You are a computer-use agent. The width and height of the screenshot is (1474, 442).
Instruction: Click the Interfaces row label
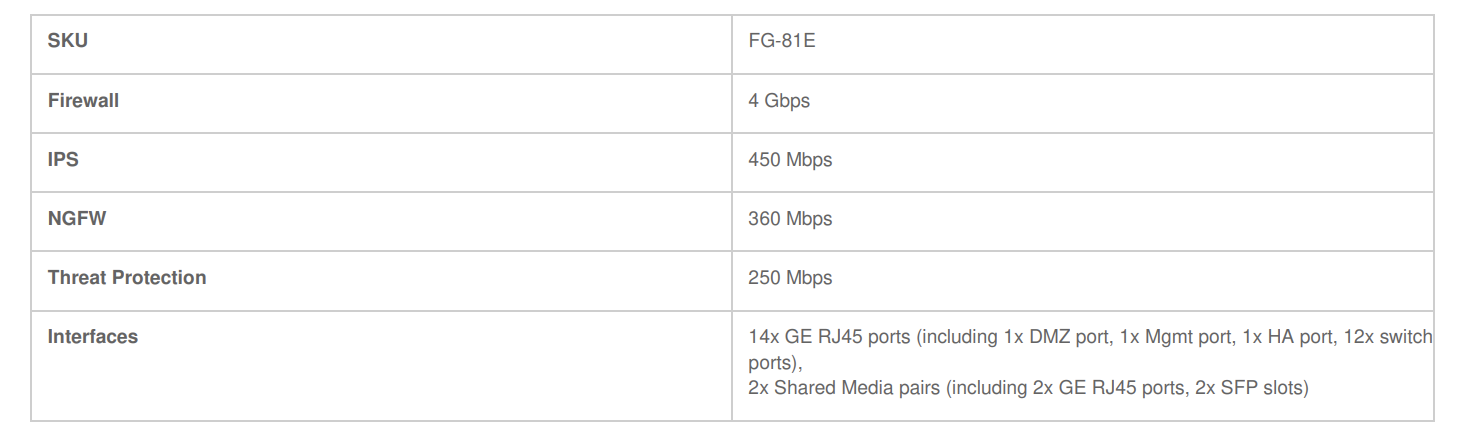click(x=93, y=337)
